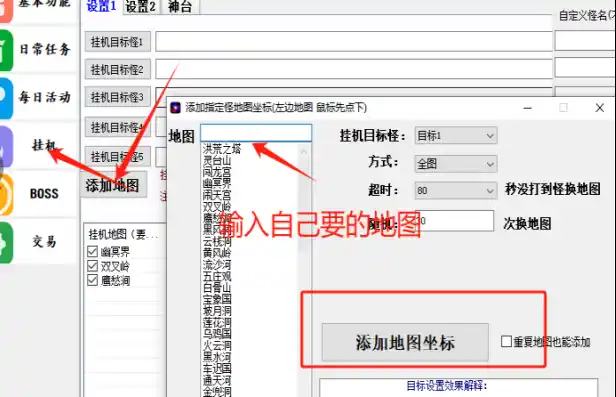Screen dimensions: 616x397
Task: Select 流沙河 in the map list
Action: [217, 265]
